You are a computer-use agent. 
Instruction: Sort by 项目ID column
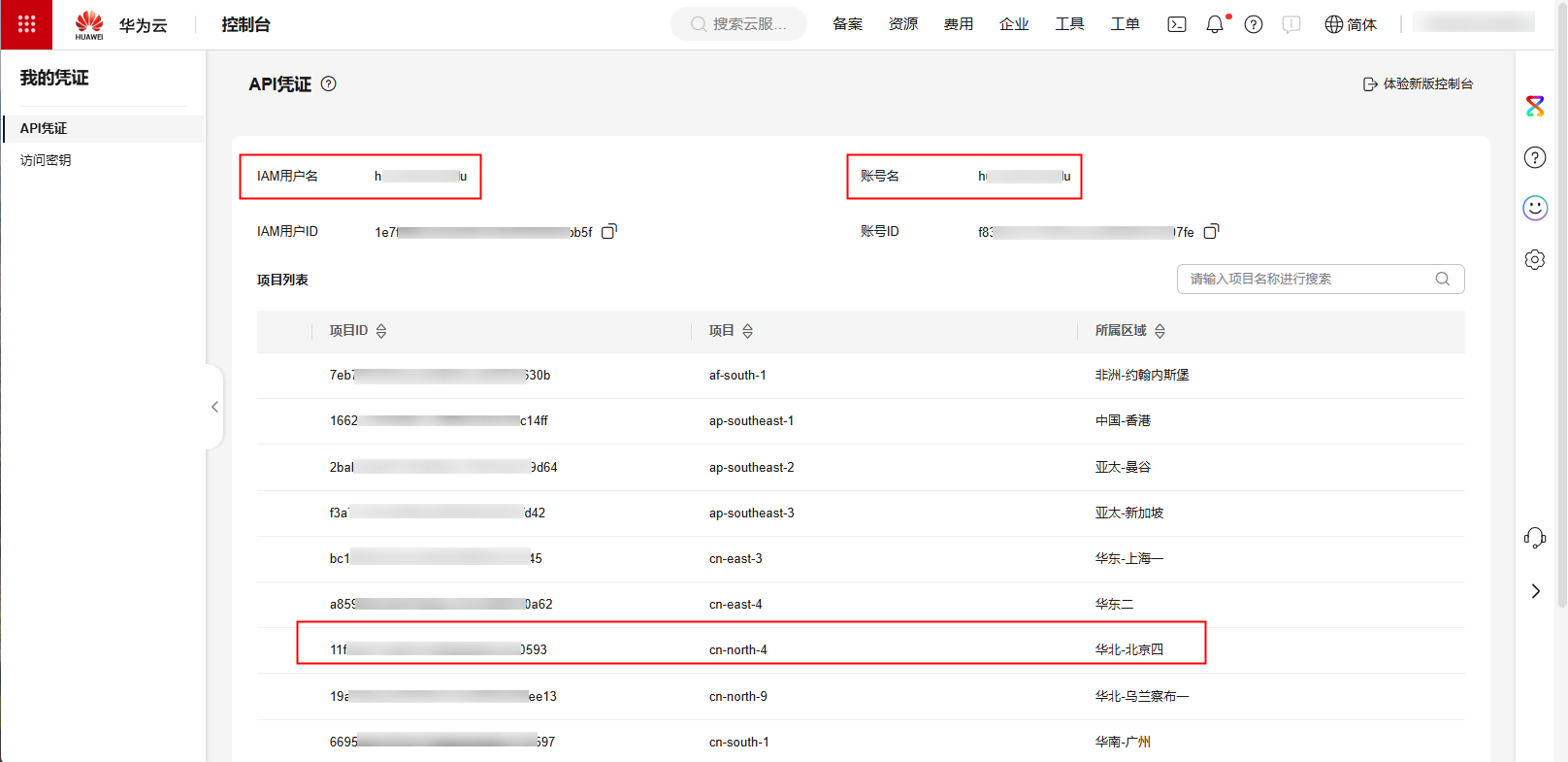pyautogui.click(x=381, y=331)
